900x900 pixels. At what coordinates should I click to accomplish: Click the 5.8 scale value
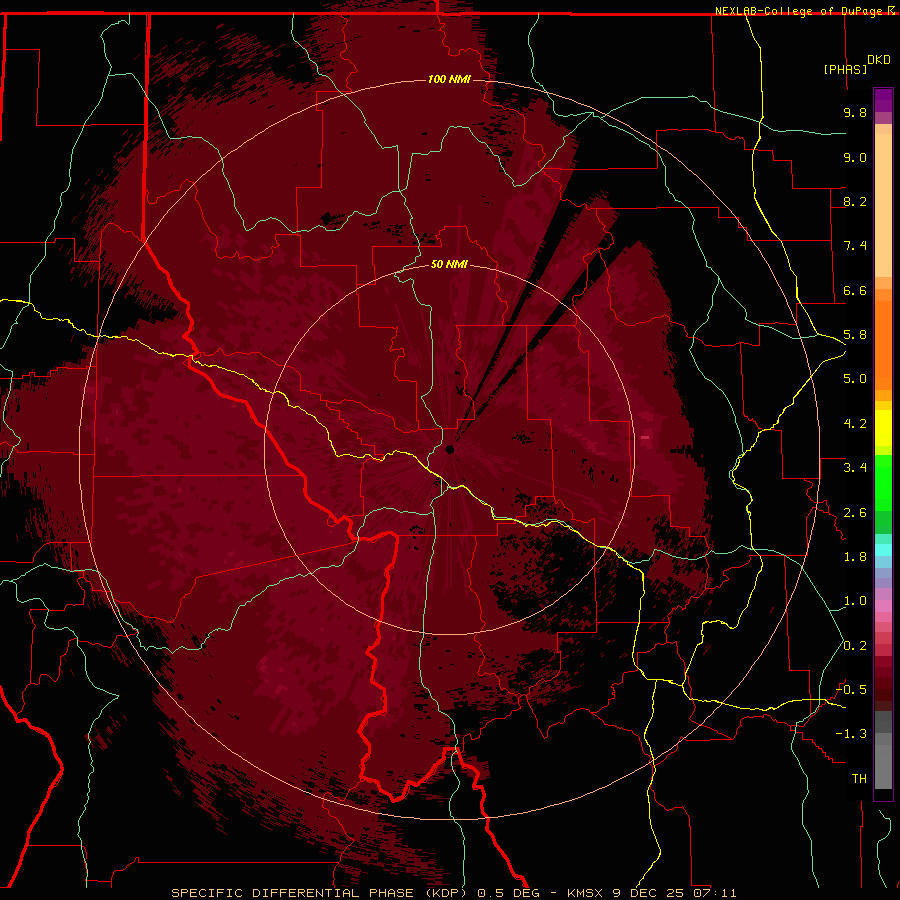pos(855,335)
